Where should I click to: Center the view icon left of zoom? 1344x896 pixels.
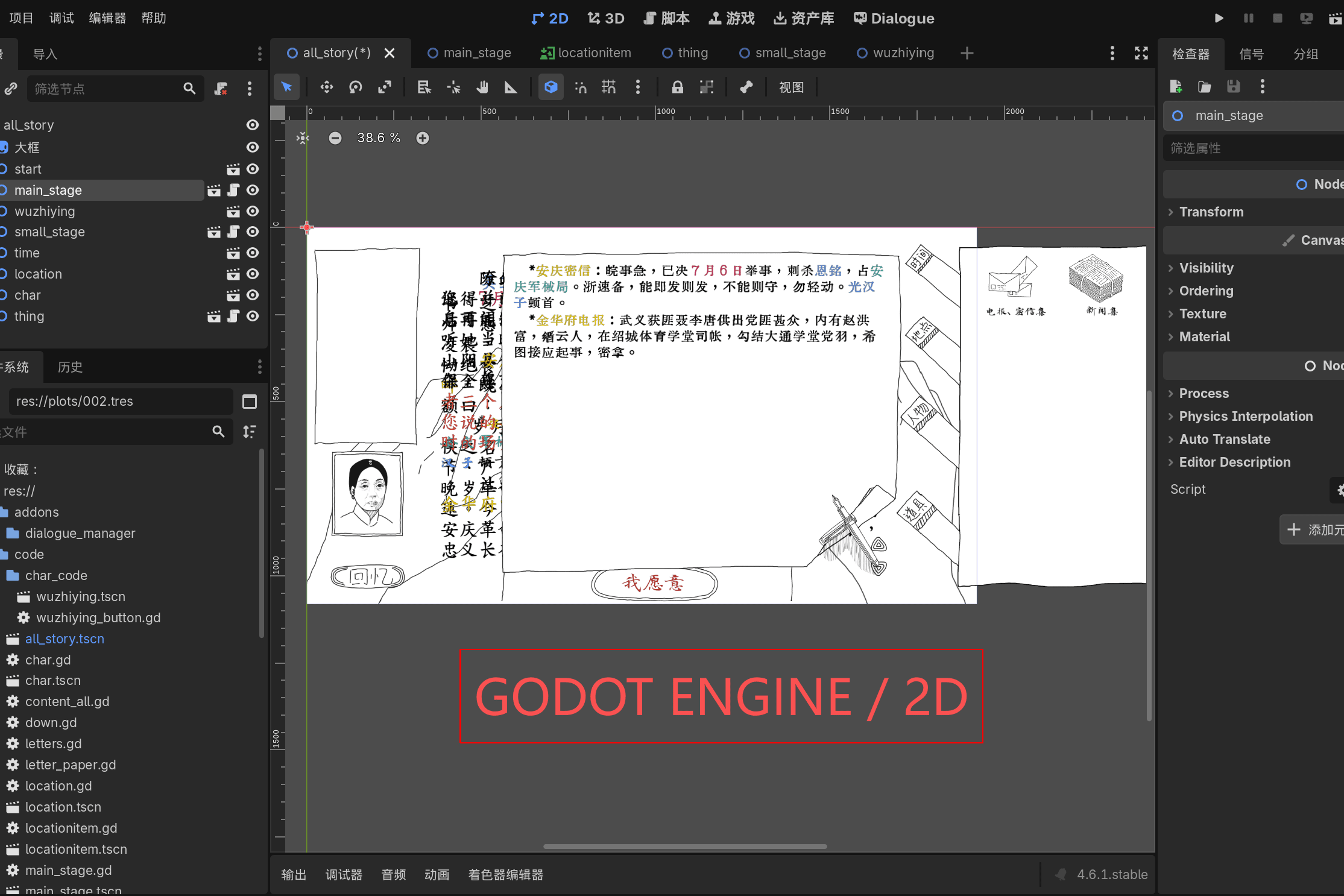(303, 138)
